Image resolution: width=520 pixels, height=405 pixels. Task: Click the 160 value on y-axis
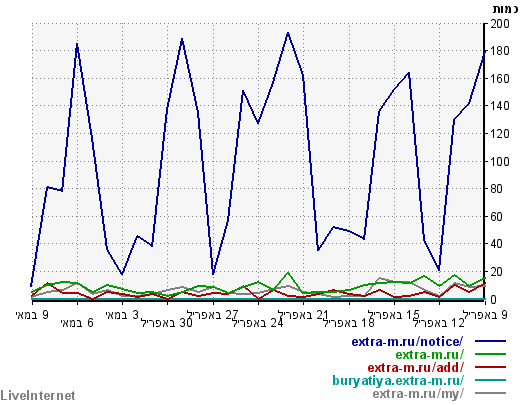(x=500, y=79)
